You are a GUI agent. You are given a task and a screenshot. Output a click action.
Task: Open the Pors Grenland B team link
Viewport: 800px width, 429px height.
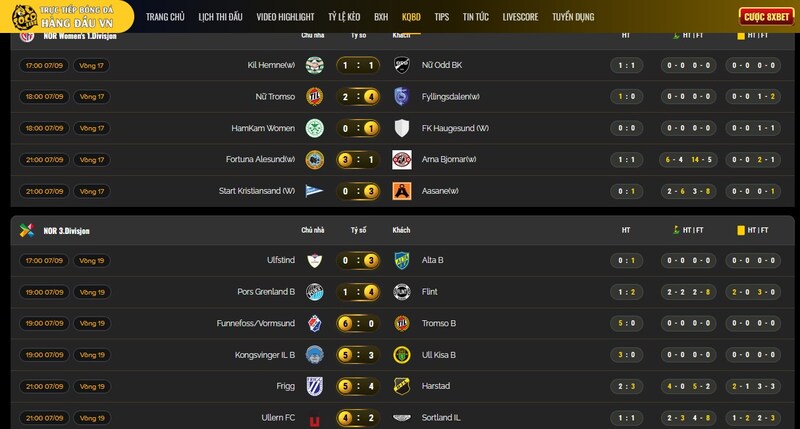click(266, 292)
